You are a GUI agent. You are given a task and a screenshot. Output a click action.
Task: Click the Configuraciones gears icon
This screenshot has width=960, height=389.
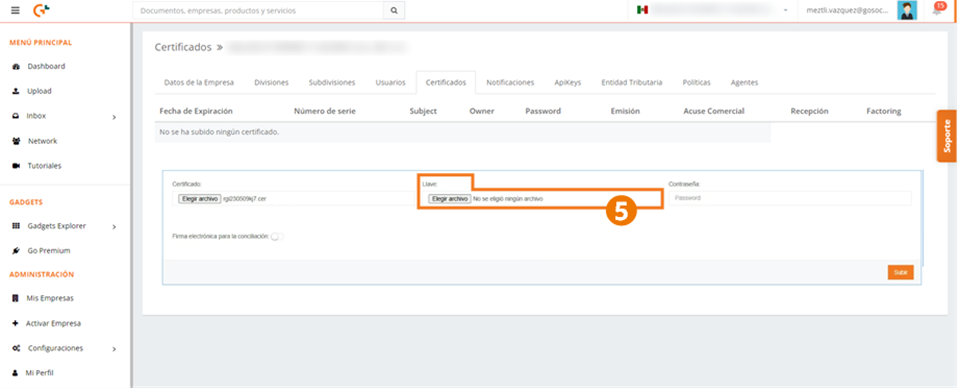[16, 348]
